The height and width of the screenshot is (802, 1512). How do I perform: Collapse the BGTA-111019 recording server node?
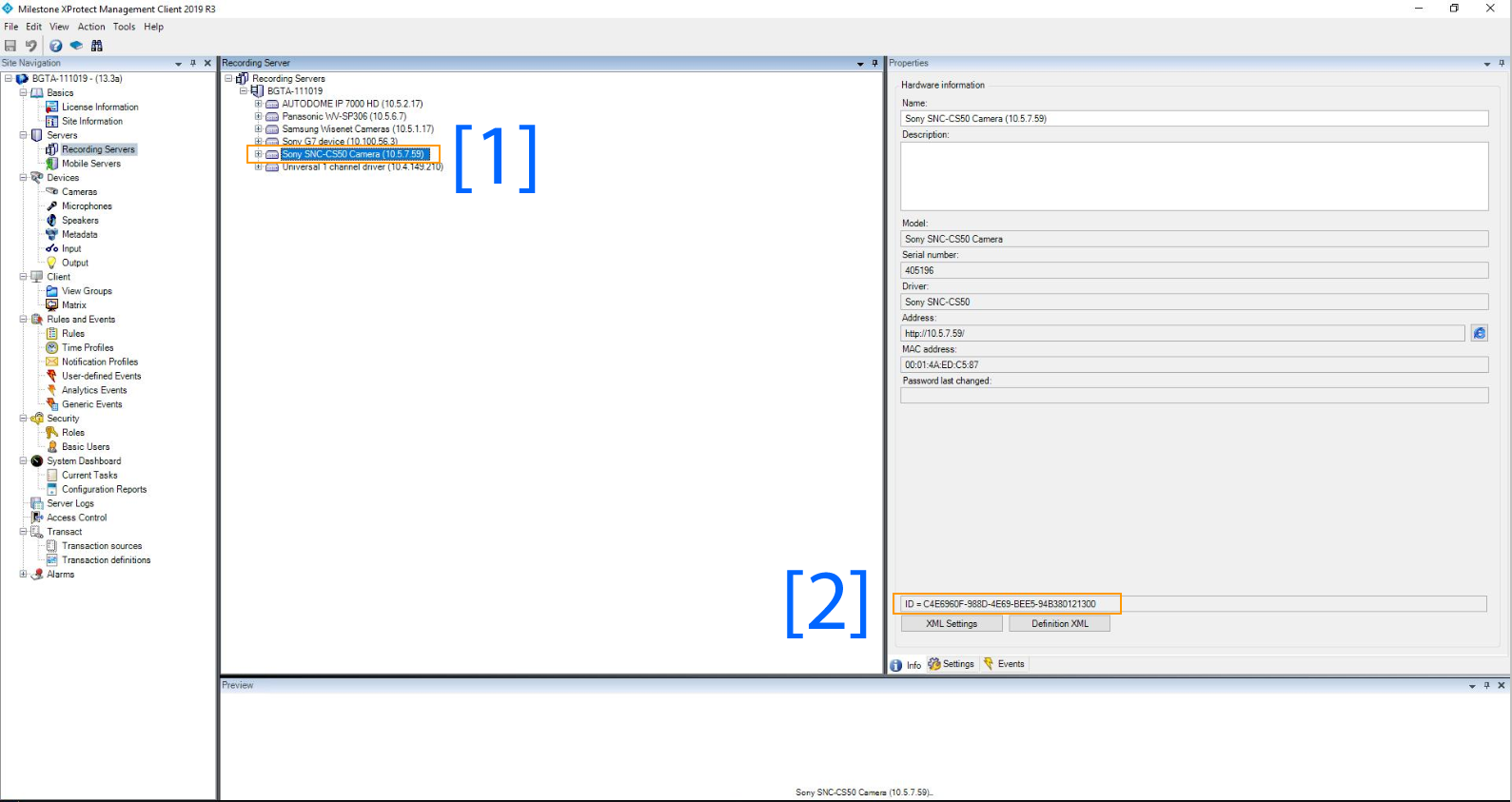(244, 91)
